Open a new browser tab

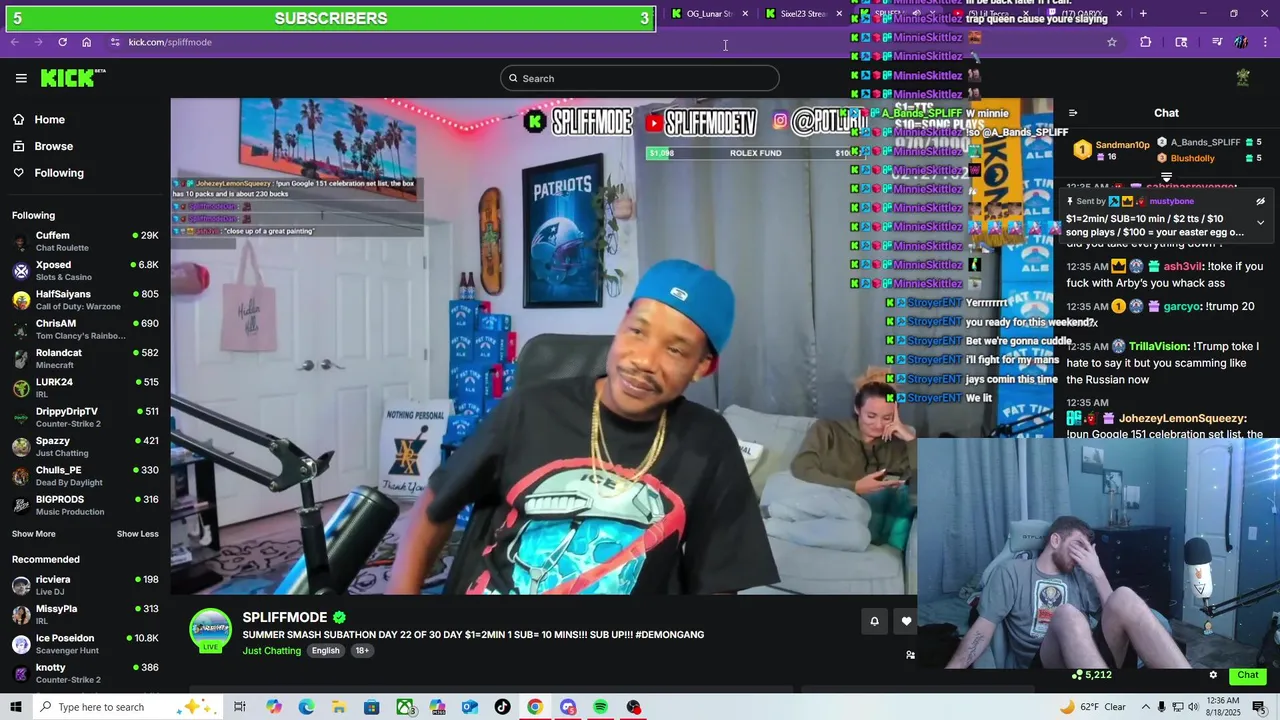pyautogui.click(x=1143, y=14)
